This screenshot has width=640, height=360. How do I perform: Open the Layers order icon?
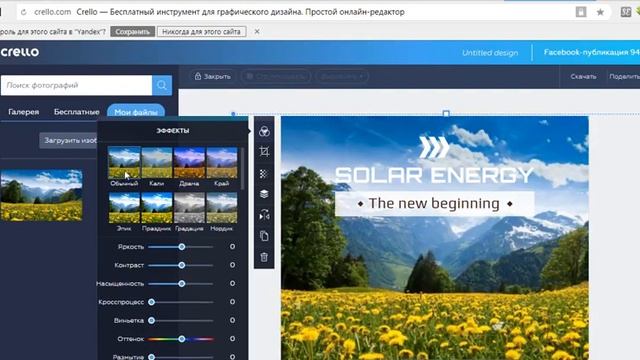(264, 194)
